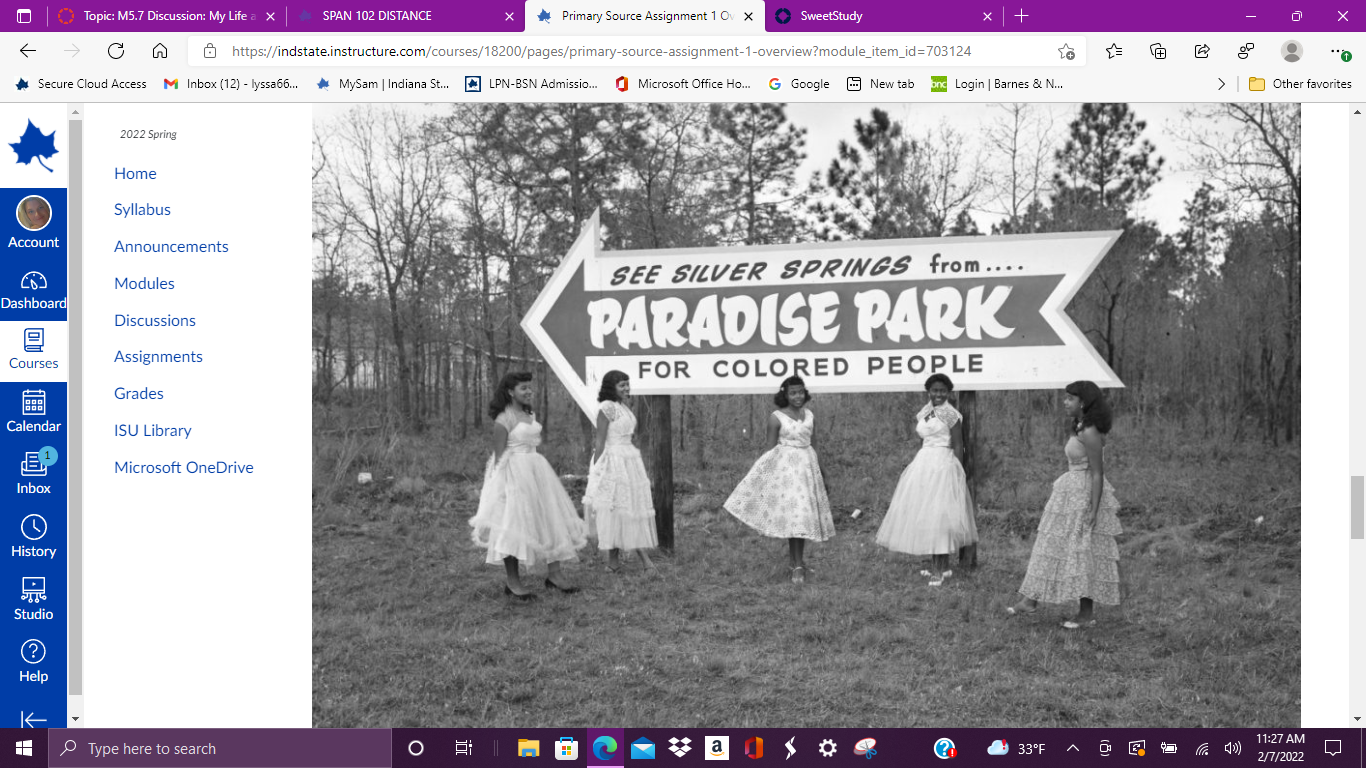Viewport: 1366px width, 768px height.
Task: Open History in Canvas navigation
Action: click(x=34, y=537)
